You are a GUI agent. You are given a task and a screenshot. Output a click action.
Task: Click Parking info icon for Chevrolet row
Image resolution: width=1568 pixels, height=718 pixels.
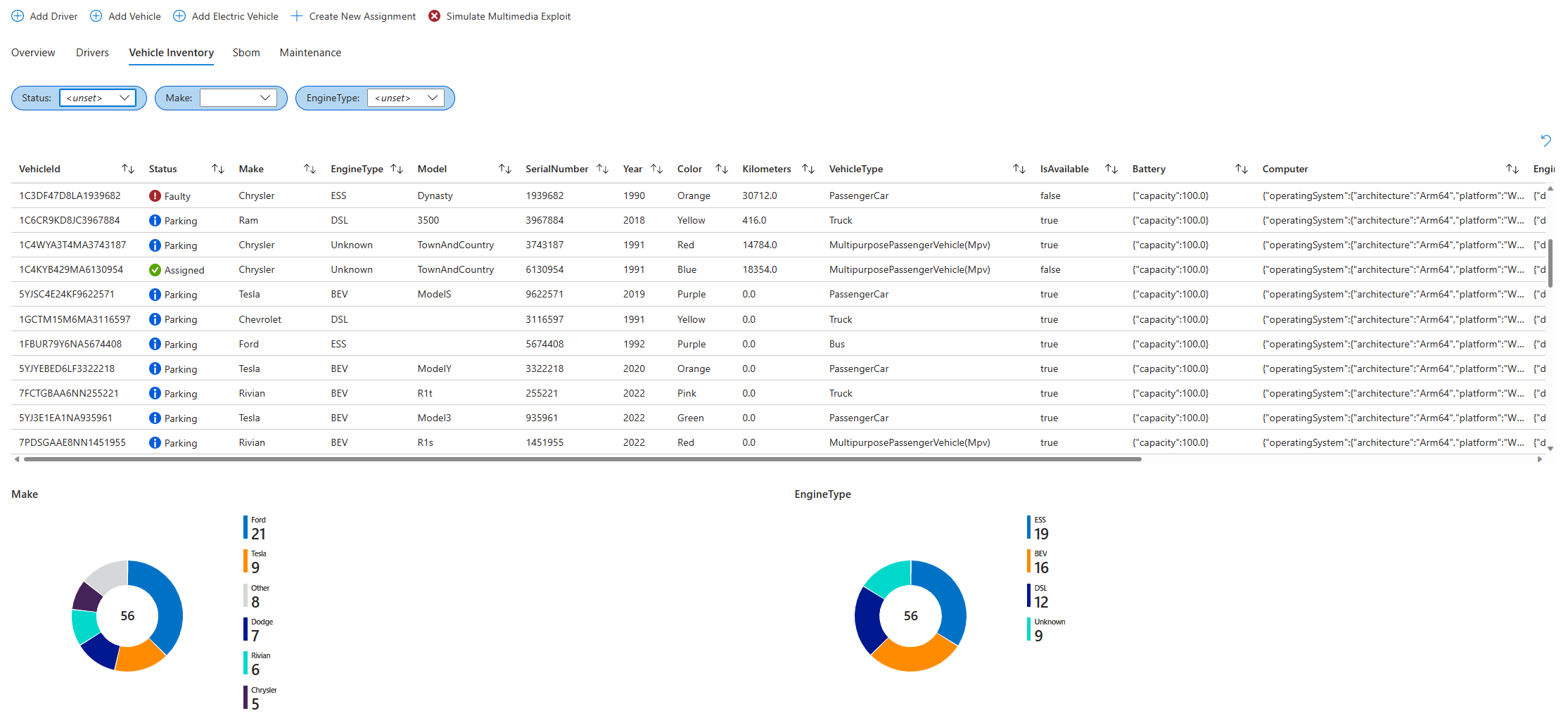point(155,319)
